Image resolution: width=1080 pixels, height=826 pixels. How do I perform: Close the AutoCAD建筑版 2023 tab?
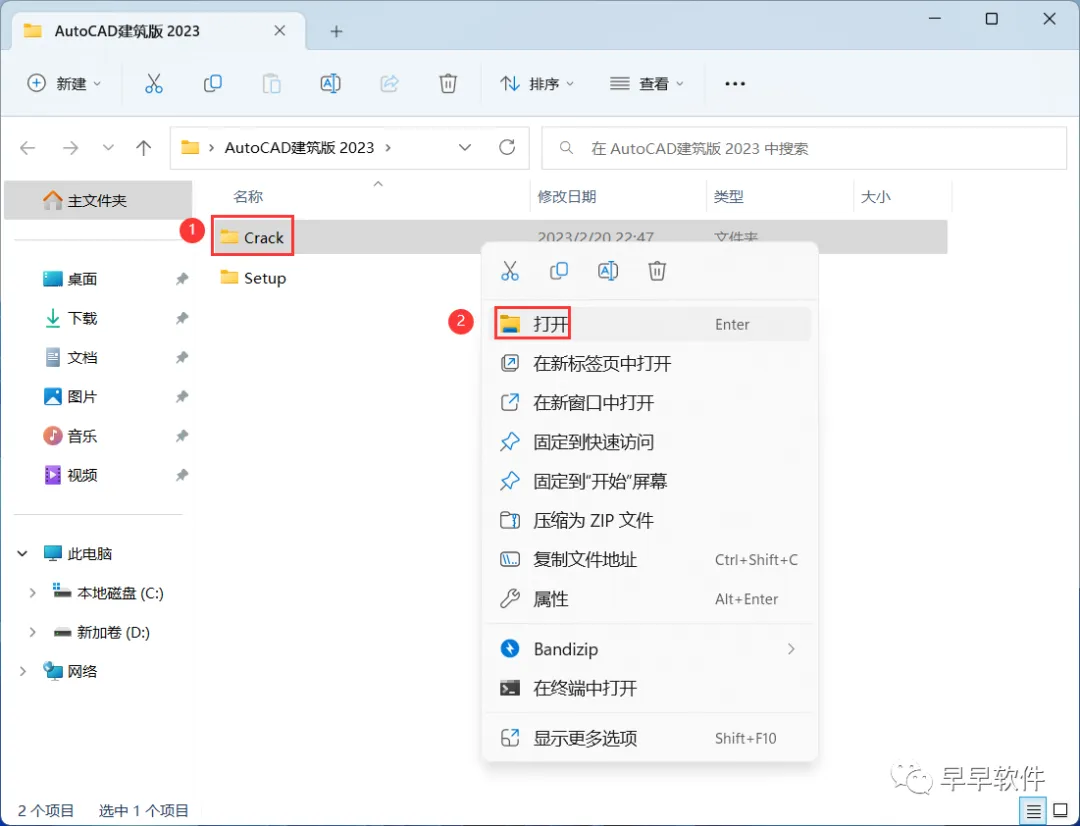click(x=280, y=30)
